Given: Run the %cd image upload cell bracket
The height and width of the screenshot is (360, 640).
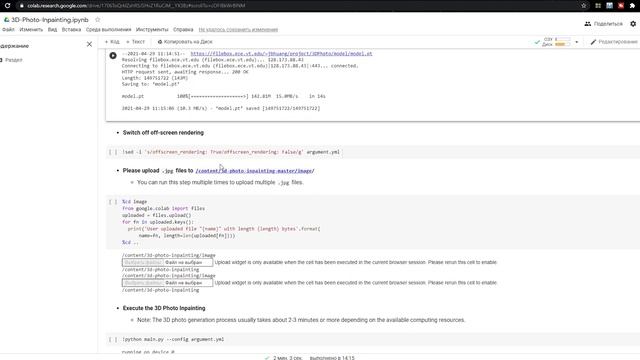Looking at the screenshot, I should click(113, 202).
